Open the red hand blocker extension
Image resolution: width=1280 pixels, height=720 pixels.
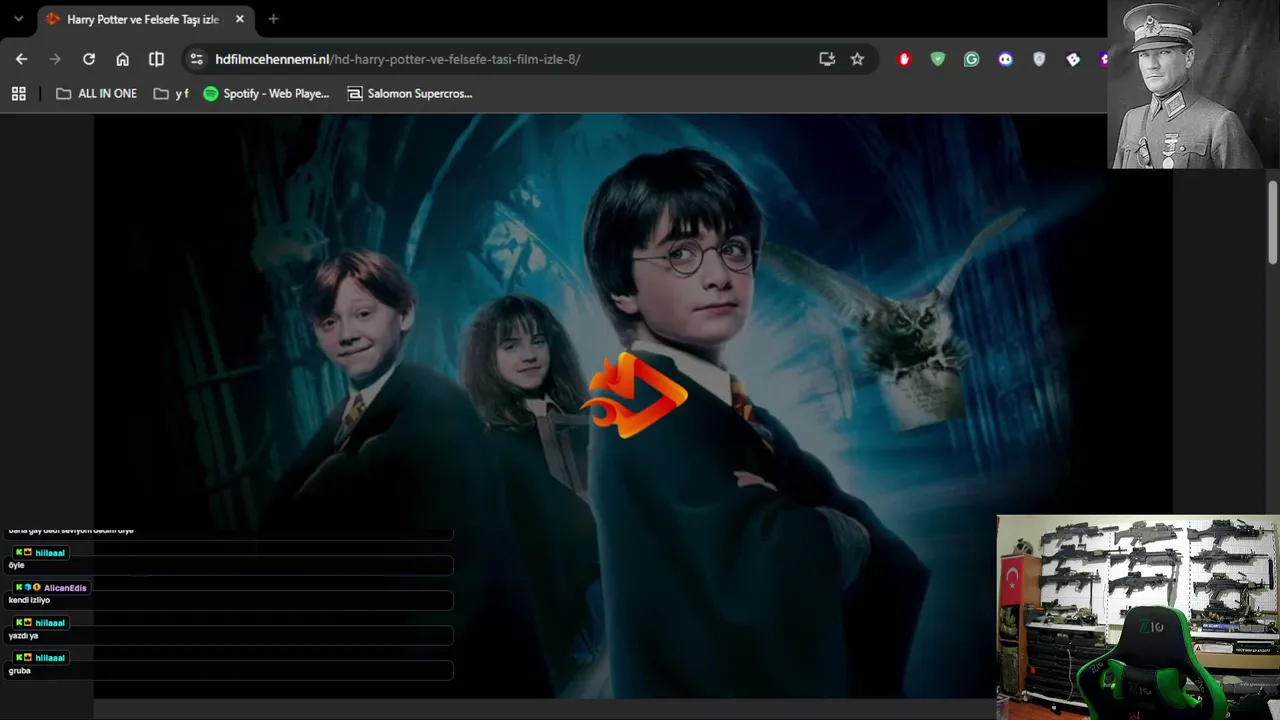click(905, 59)
